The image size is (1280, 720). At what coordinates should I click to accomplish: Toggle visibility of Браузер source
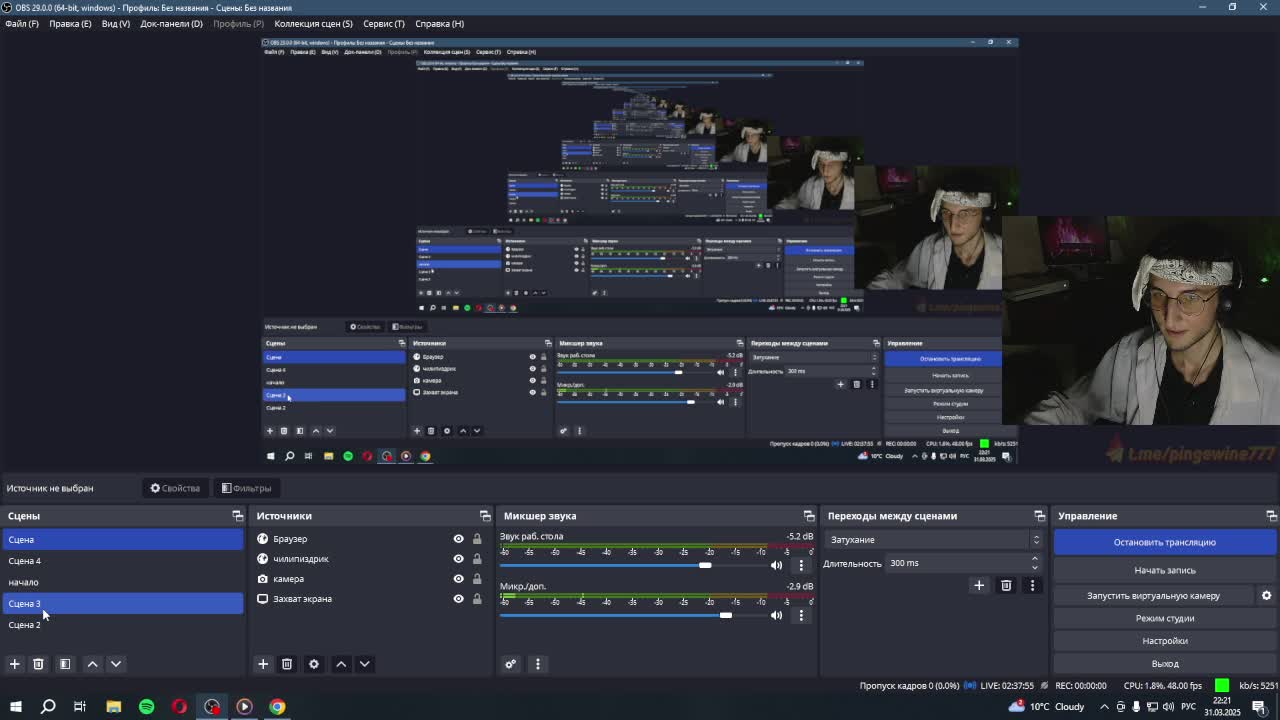(x=459, y=539)
